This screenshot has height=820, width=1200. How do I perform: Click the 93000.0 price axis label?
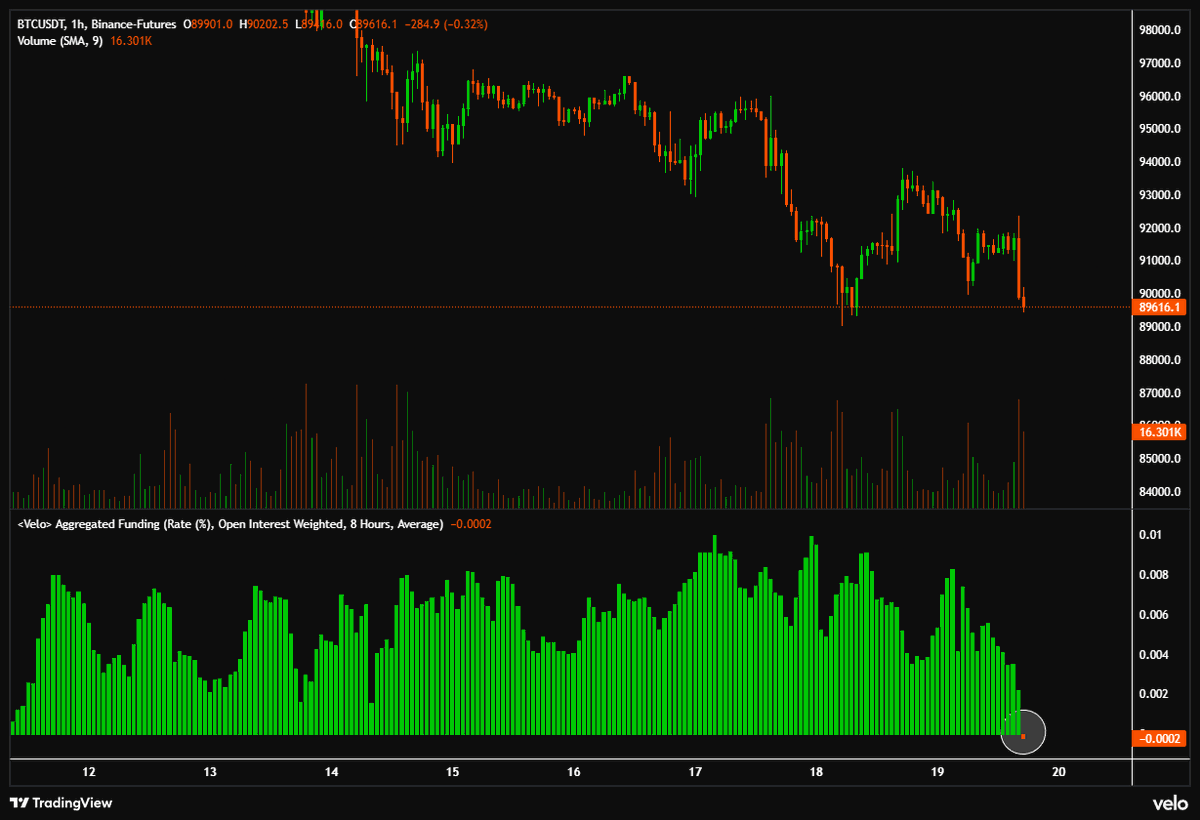(1161, 196)
